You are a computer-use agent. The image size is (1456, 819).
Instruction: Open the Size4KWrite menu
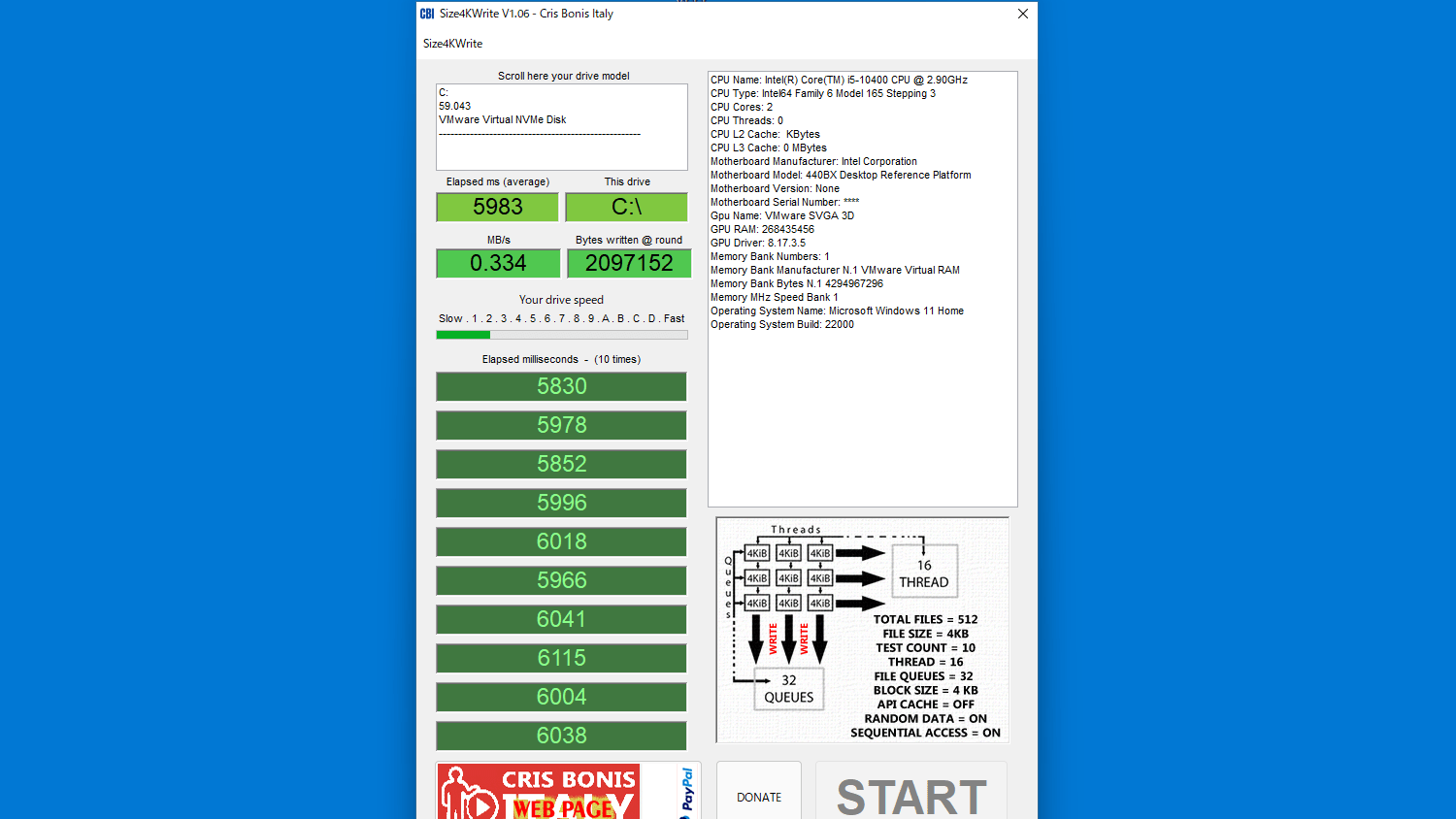[452, 44]
